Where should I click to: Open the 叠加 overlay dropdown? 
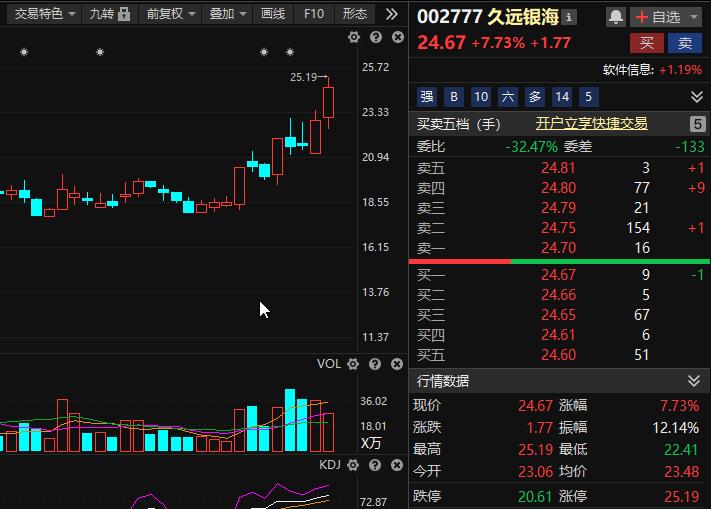coord(227,14)
